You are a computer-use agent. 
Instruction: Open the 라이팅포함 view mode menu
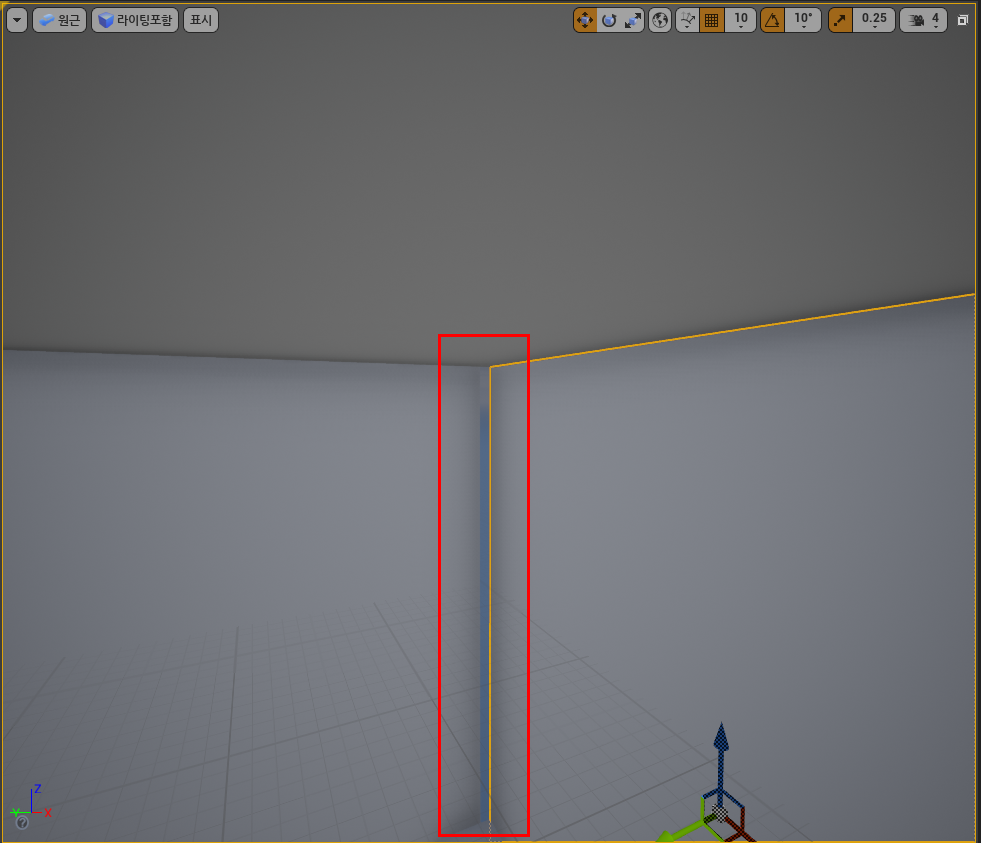[135, 20]
